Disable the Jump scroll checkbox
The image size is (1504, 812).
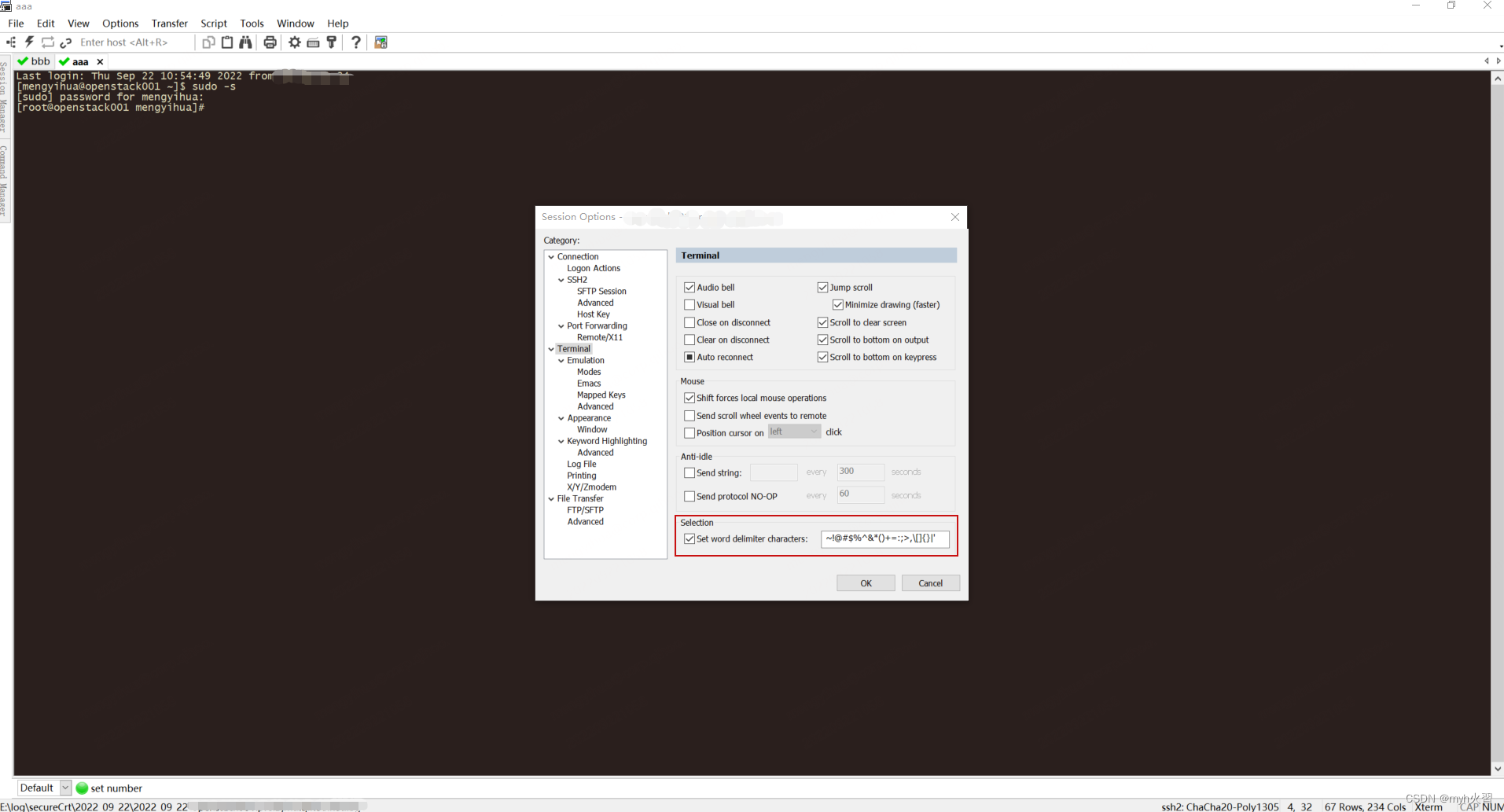coord(822,287)
